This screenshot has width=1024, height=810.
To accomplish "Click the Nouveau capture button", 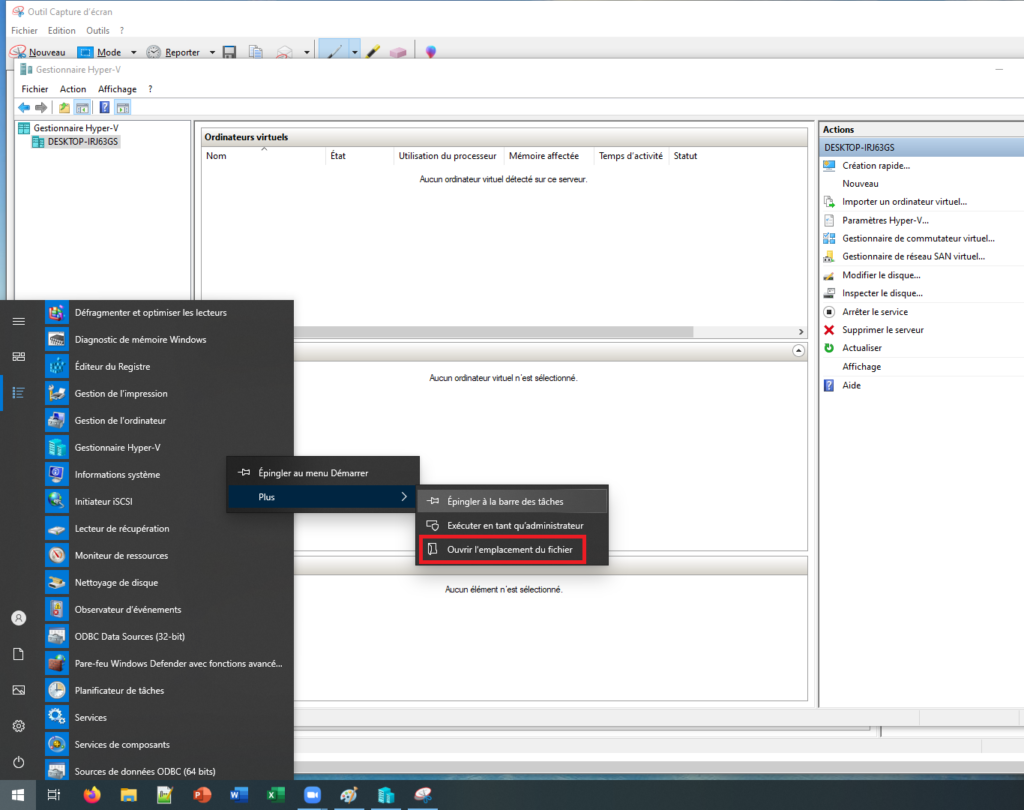I will pyautogui.click(x=40, y=52).
